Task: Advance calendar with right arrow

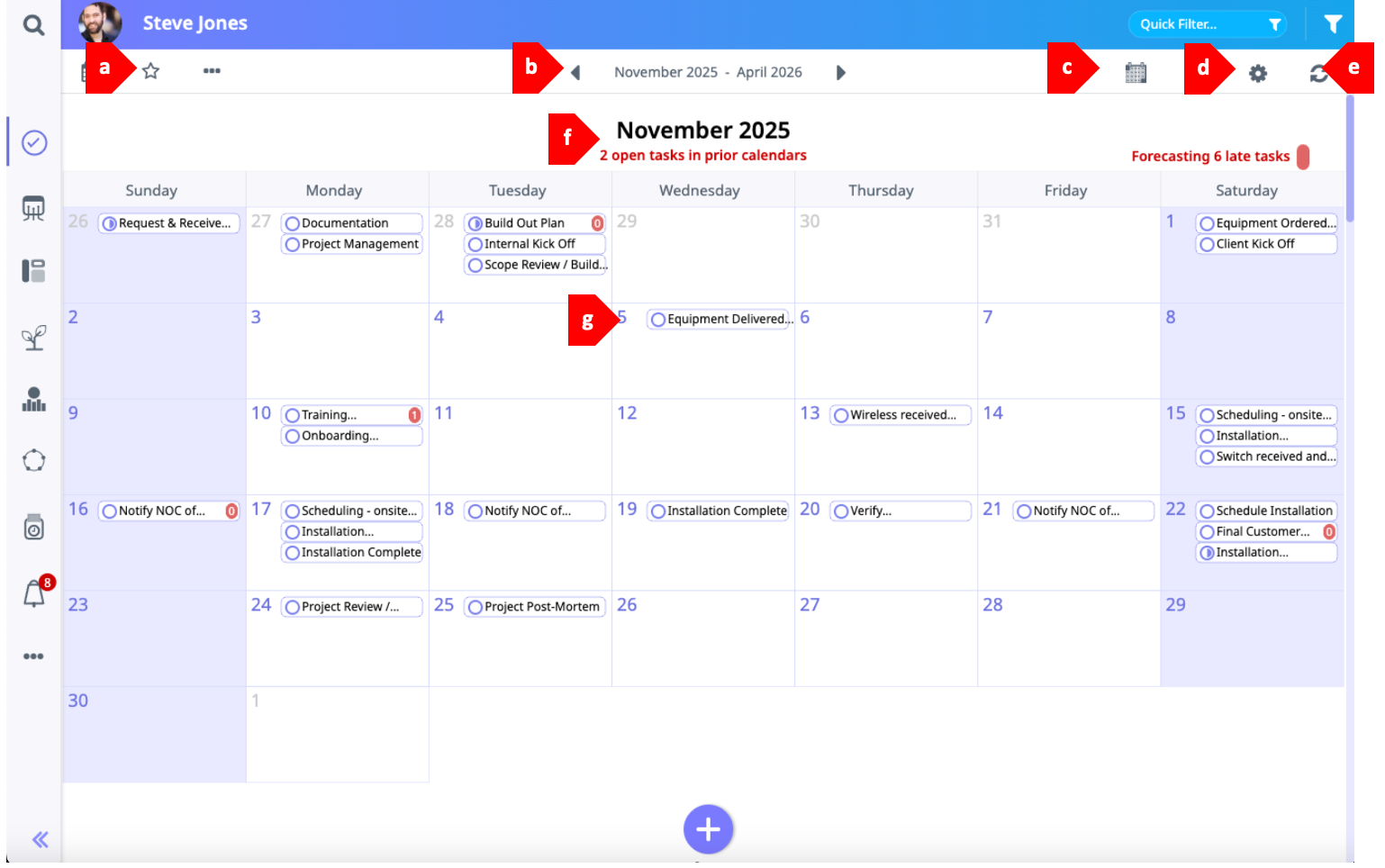Action: tap(840, 73)
